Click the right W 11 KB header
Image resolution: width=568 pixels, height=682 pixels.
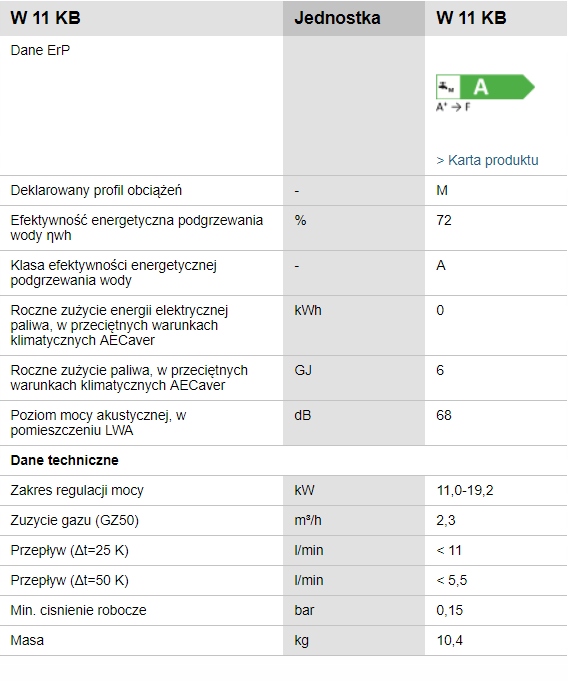tap(471, 18)
